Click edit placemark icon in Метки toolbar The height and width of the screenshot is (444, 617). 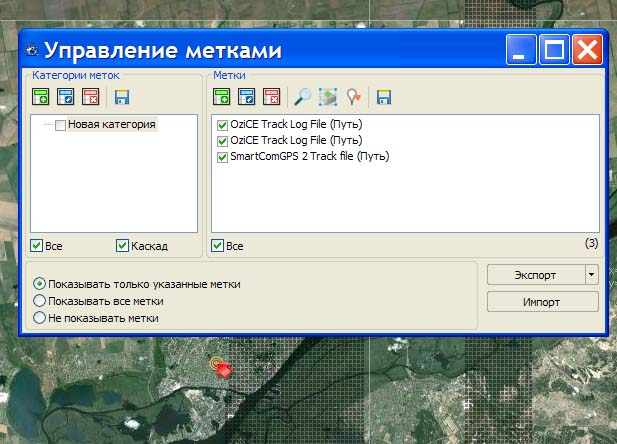[x=247, y=97]
